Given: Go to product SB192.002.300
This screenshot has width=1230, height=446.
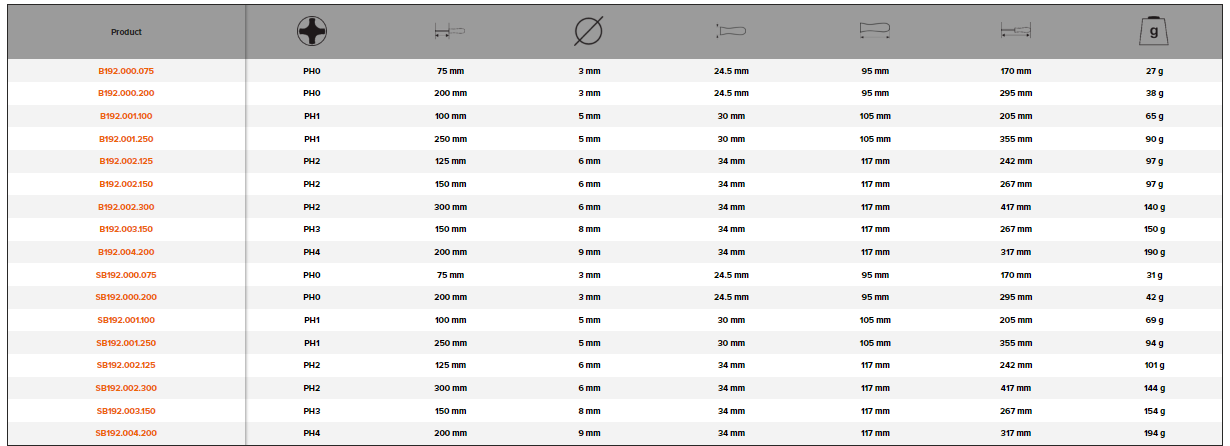Looking at the screenshot, I should coord(126,388).
